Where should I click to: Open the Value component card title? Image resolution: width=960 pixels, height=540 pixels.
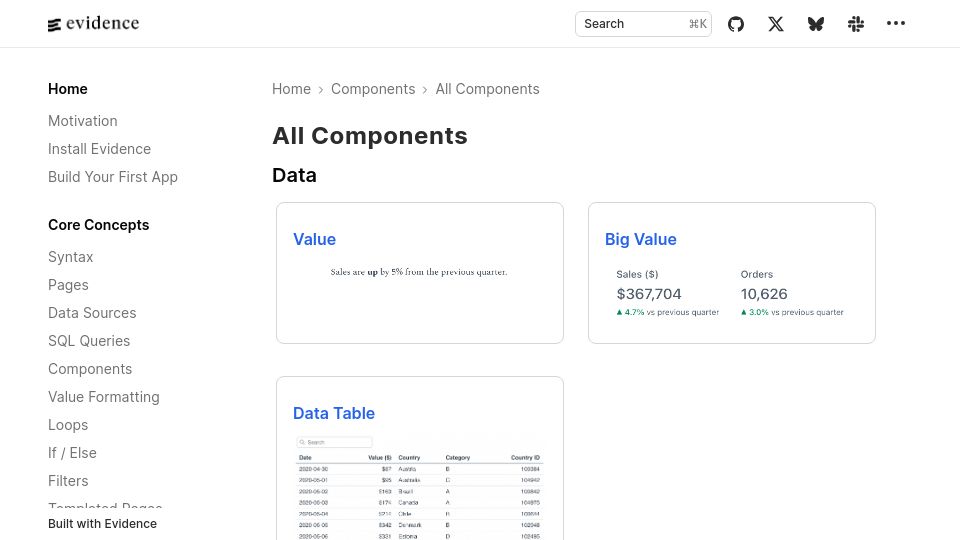click(x=314, y=239)
